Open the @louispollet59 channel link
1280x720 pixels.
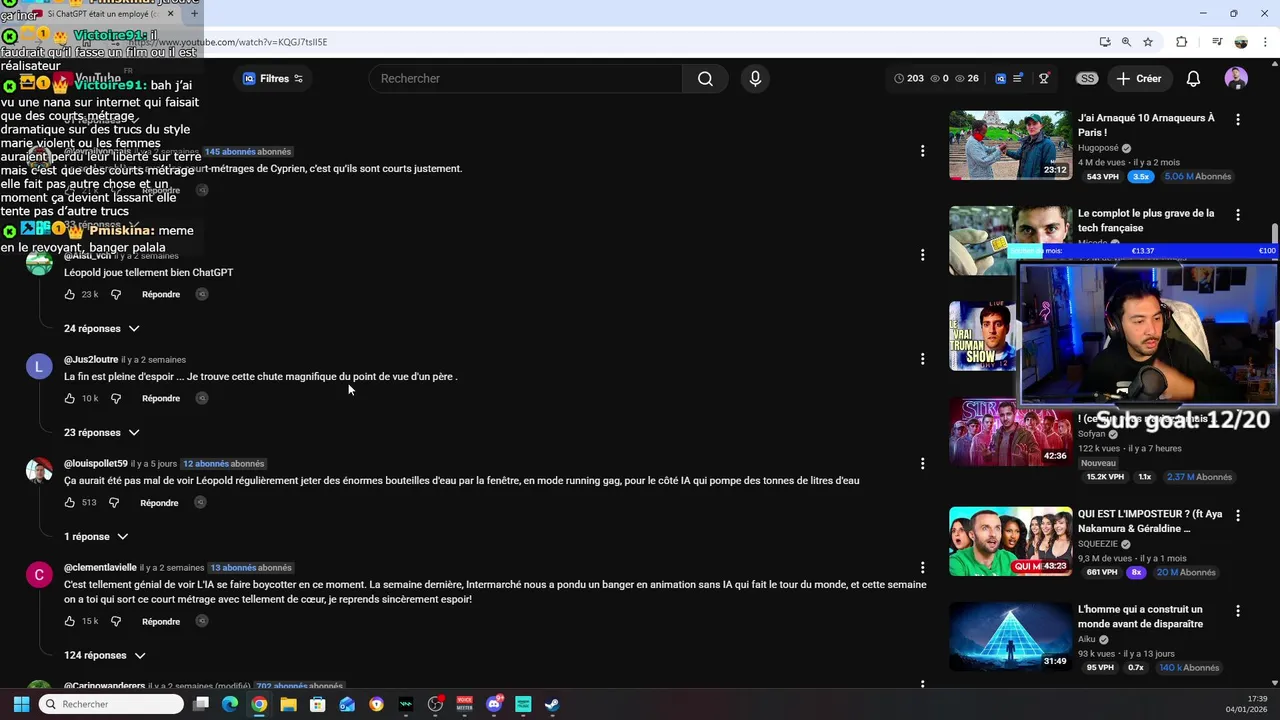point(96,464)
